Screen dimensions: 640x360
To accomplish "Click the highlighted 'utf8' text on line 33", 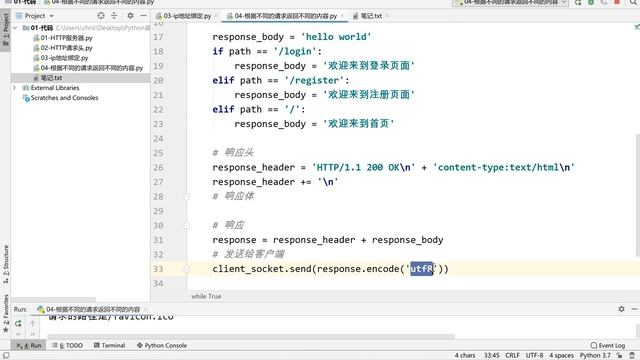I will 421,269.
